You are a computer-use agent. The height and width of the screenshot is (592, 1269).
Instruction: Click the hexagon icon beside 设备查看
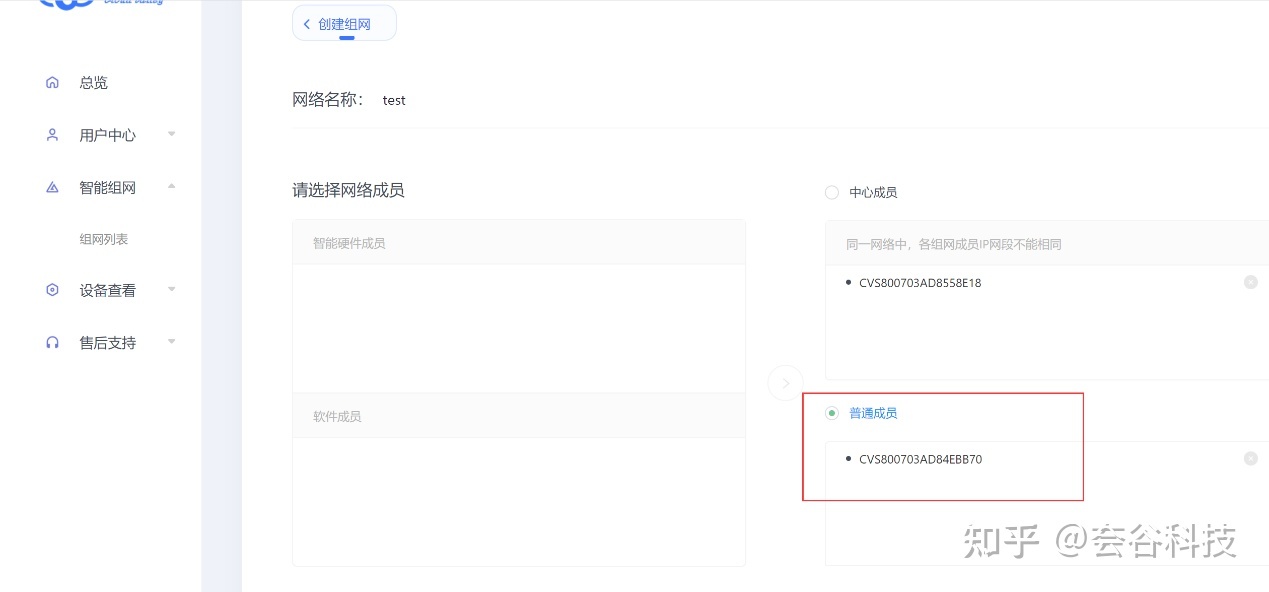(x=53, y=290)
